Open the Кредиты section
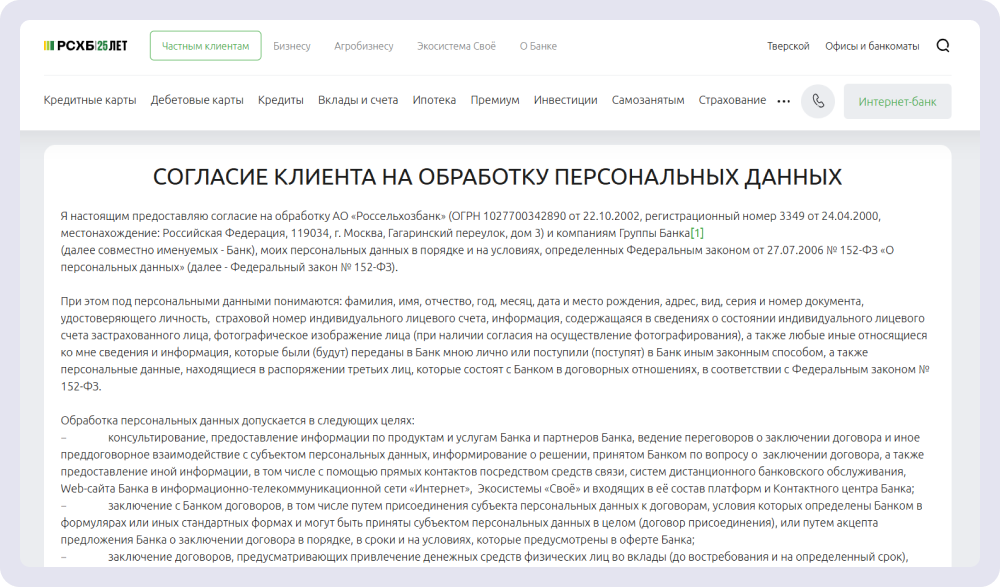 coord(279,100)
